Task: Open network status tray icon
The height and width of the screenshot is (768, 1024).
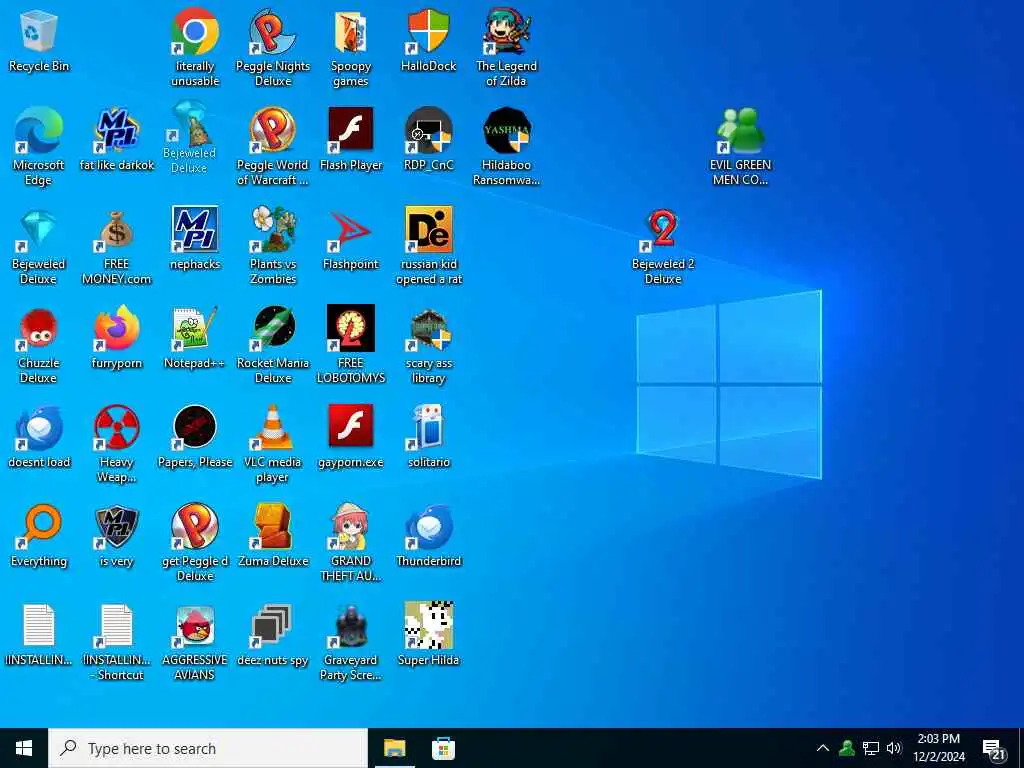Action: coord(871,748)
